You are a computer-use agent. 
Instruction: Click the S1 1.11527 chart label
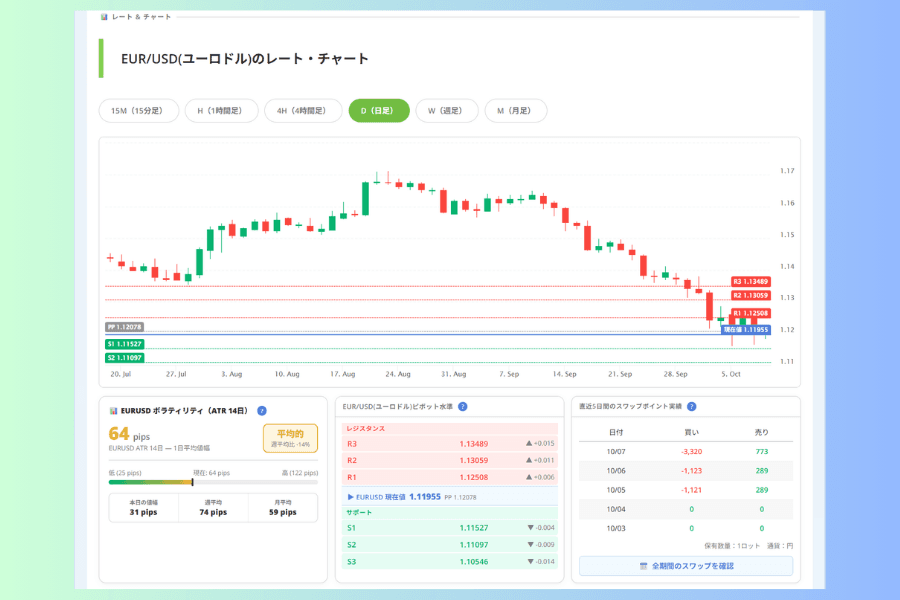pyautogui.click(x=125, y=344)
